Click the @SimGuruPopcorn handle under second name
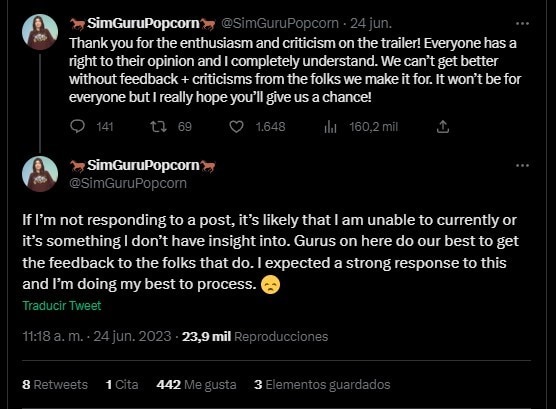 [128, 183]
